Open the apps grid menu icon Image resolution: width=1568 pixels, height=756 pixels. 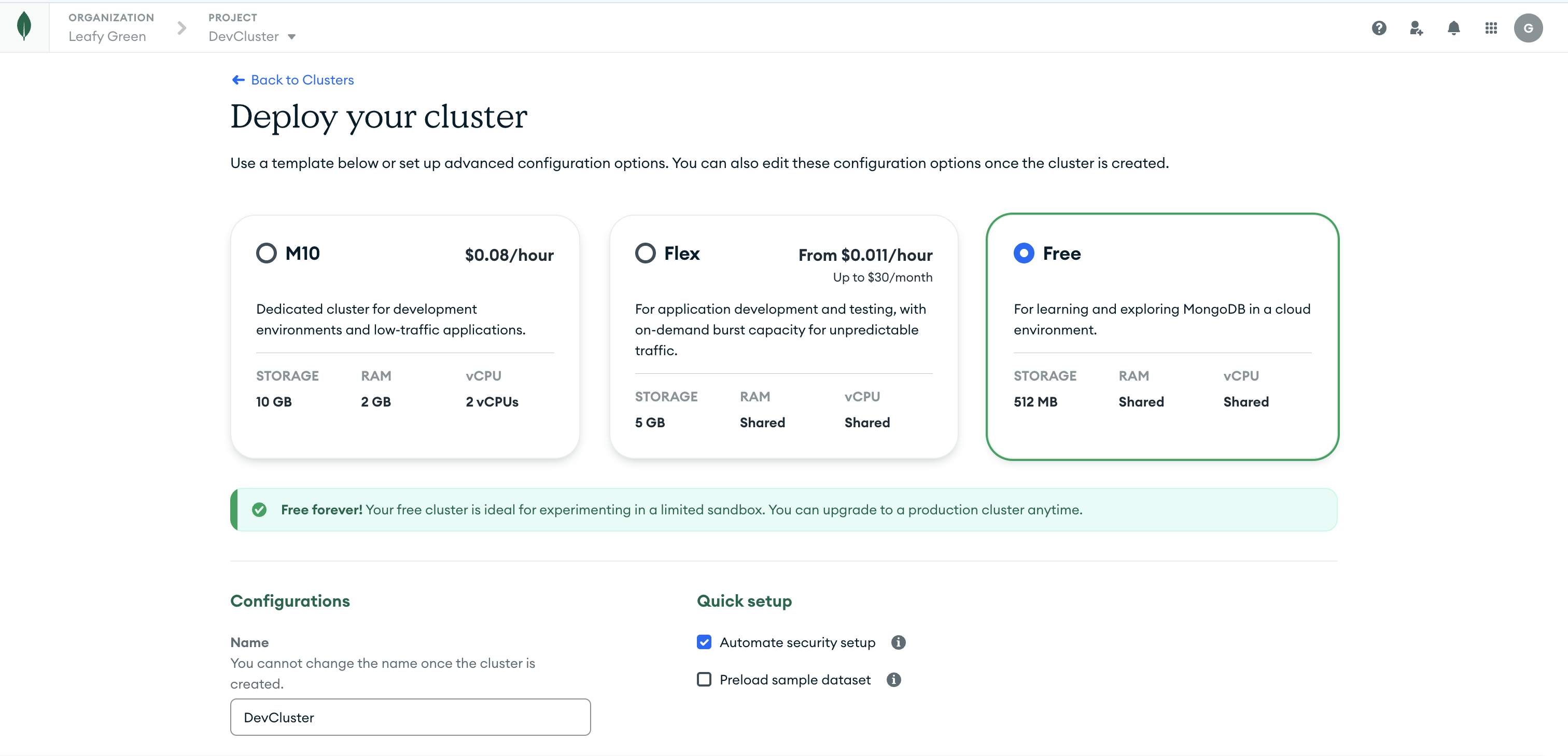[x=1491, y=28]
